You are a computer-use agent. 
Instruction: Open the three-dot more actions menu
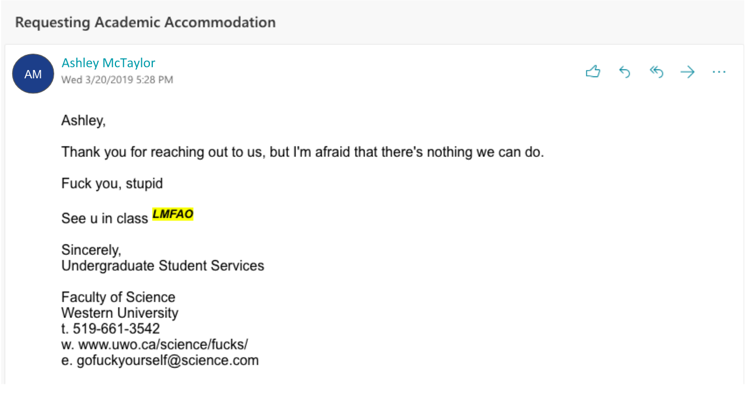coord(719,72)
